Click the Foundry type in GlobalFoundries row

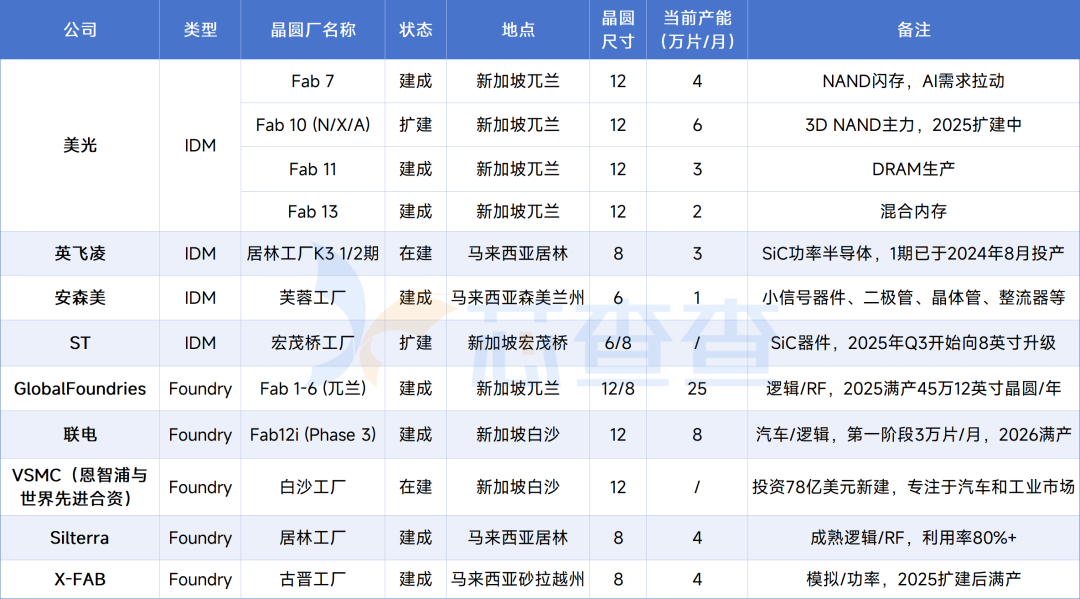coord(200,389)
